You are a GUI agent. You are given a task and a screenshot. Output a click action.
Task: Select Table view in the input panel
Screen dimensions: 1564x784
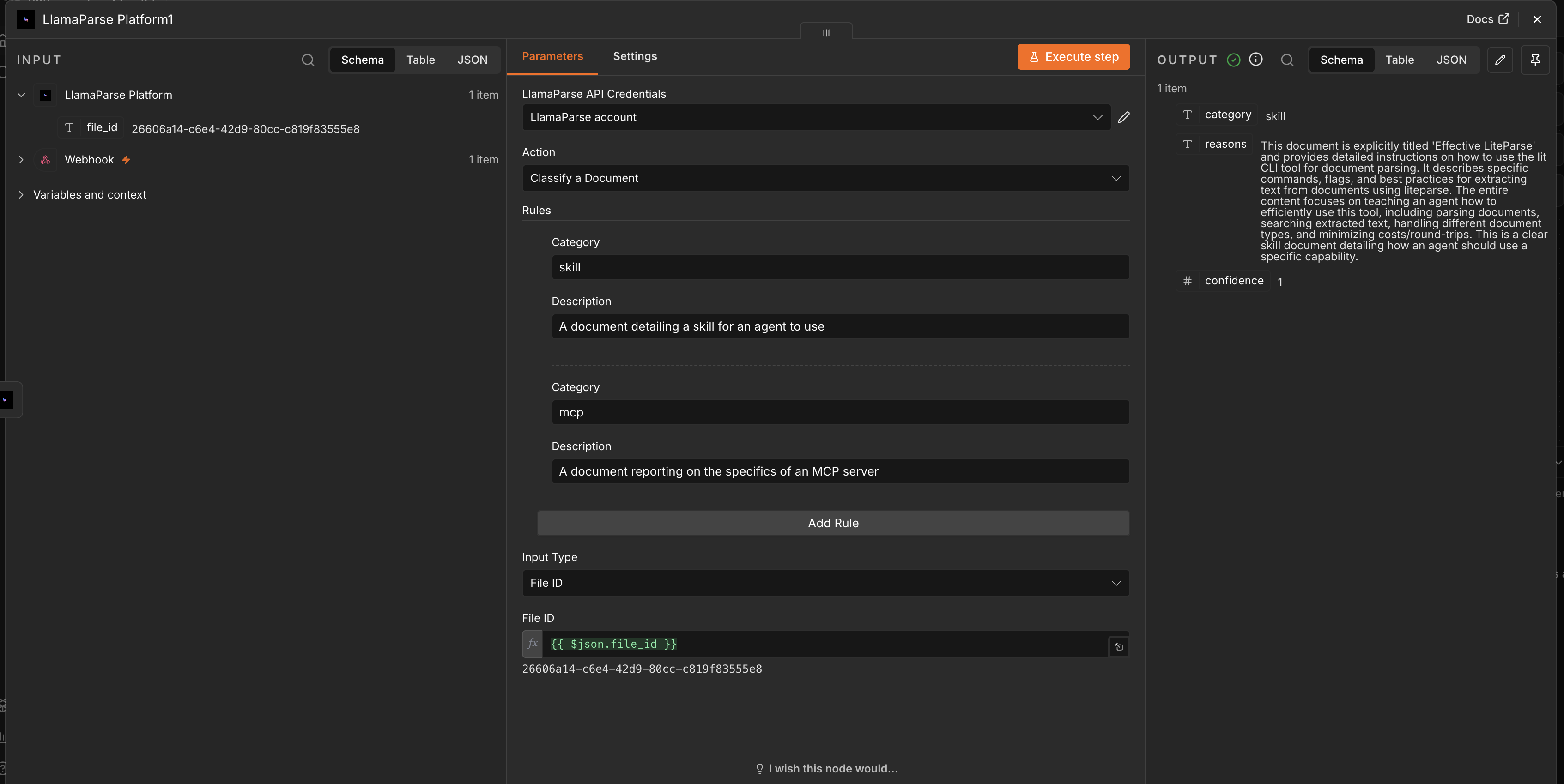pos(421,60)
